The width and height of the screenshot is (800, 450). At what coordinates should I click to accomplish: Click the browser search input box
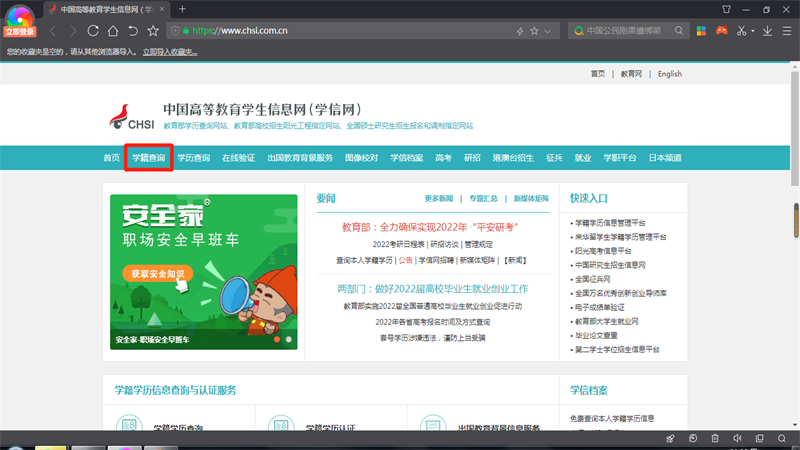pos(628,31)
